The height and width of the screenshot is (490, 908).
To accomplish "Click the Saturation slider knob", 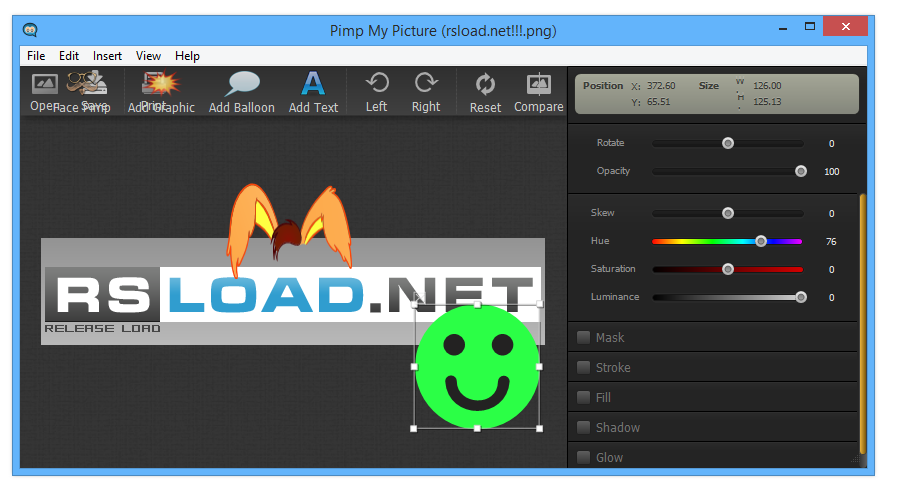I will pos(728,269).
